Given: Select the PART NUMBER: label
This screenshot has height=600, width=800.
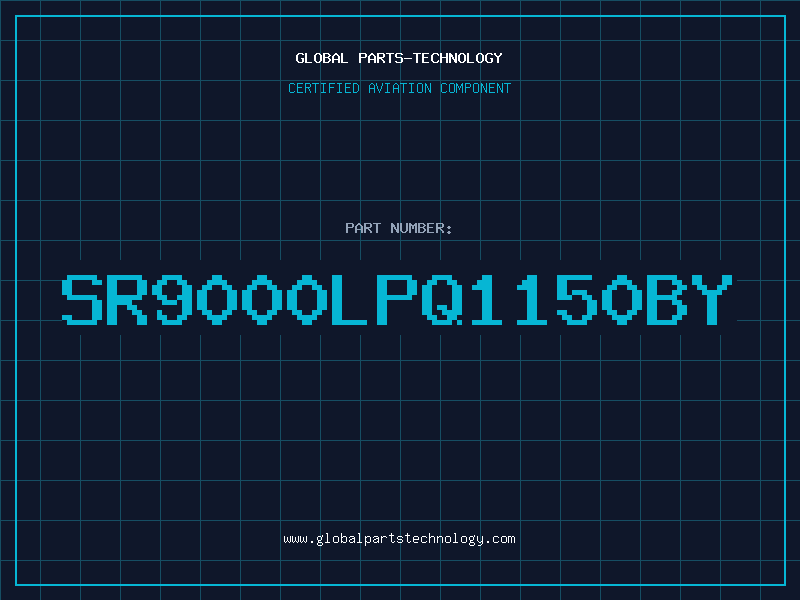Looking at the screenshot, I should (x=398, y=228).
